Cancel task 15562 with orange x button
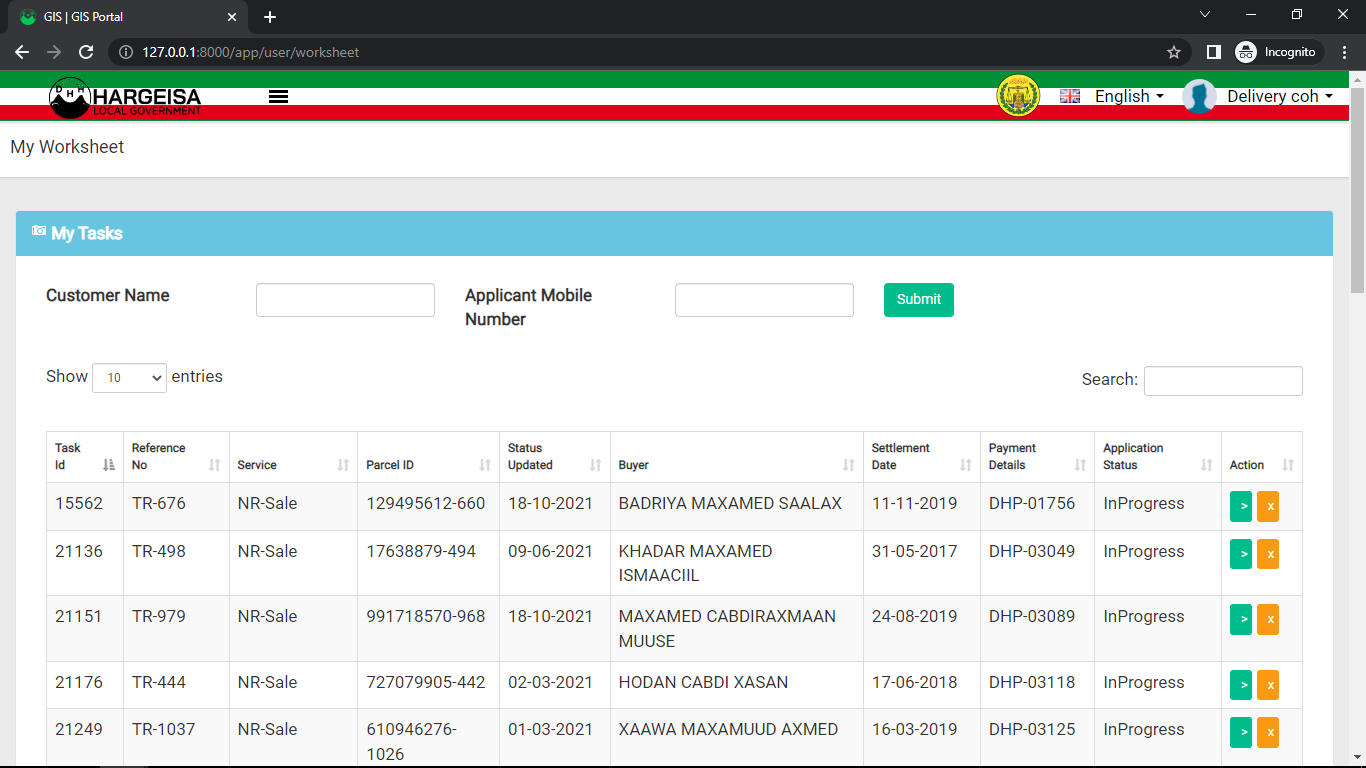 [x=1268, y=506]
